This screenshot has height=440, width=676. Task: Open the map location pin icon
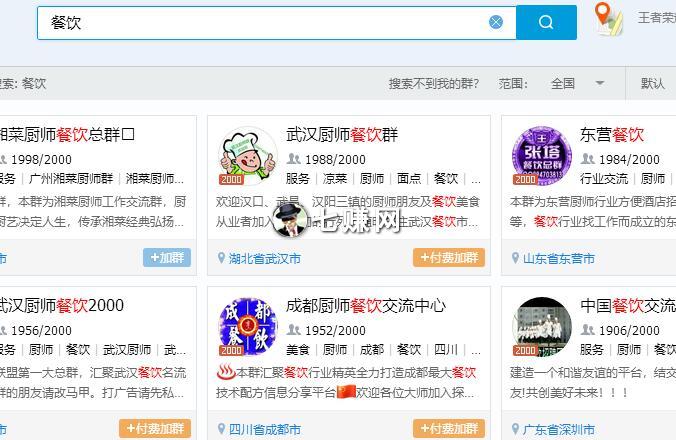coord(608,19)
